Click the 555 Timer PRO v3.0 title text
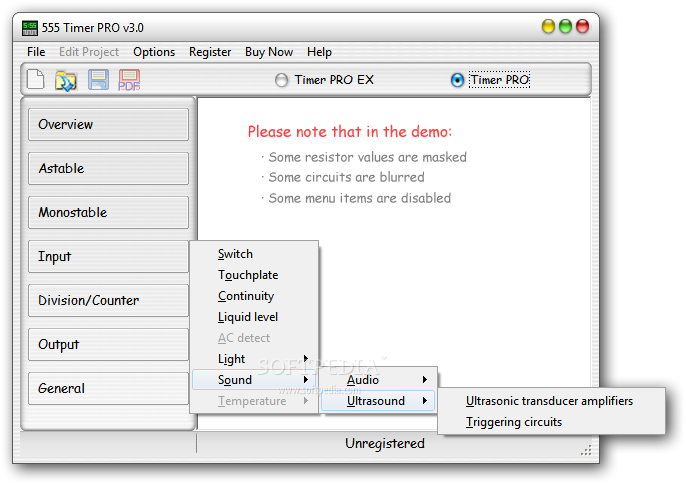The image size is (686, 484). pyautogui.click(x=93, y=28)
